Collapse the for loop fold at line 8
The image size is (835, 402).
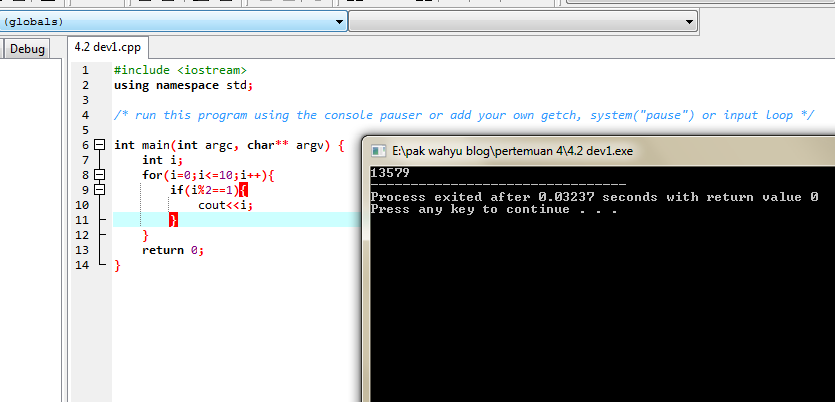pos(100,175)
